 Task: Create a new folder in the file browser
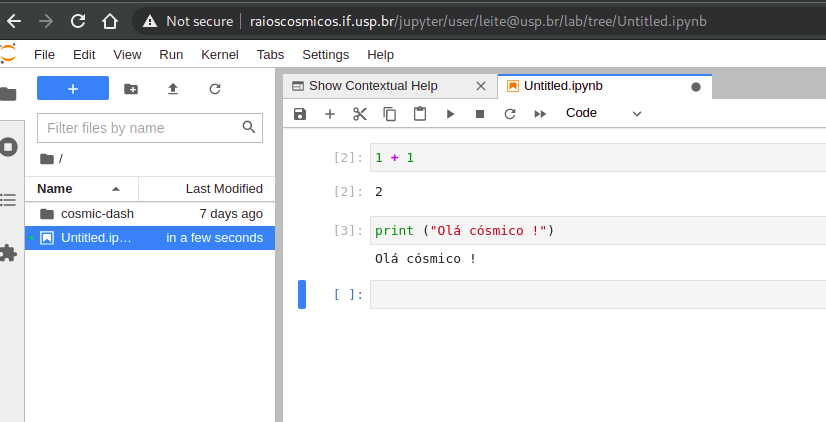coord(131,89)
